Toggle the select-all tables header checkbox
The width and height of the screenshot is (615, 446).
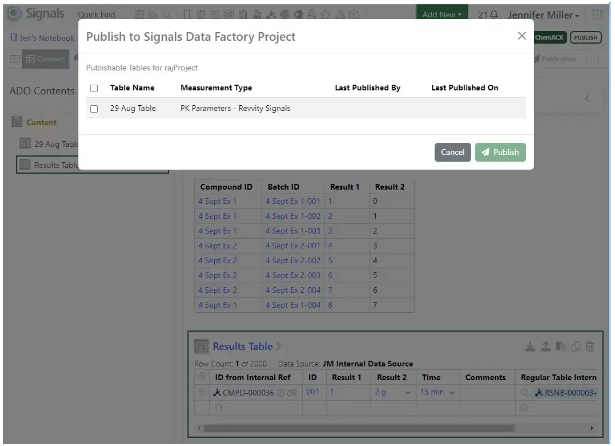click(x=94, y=88)
